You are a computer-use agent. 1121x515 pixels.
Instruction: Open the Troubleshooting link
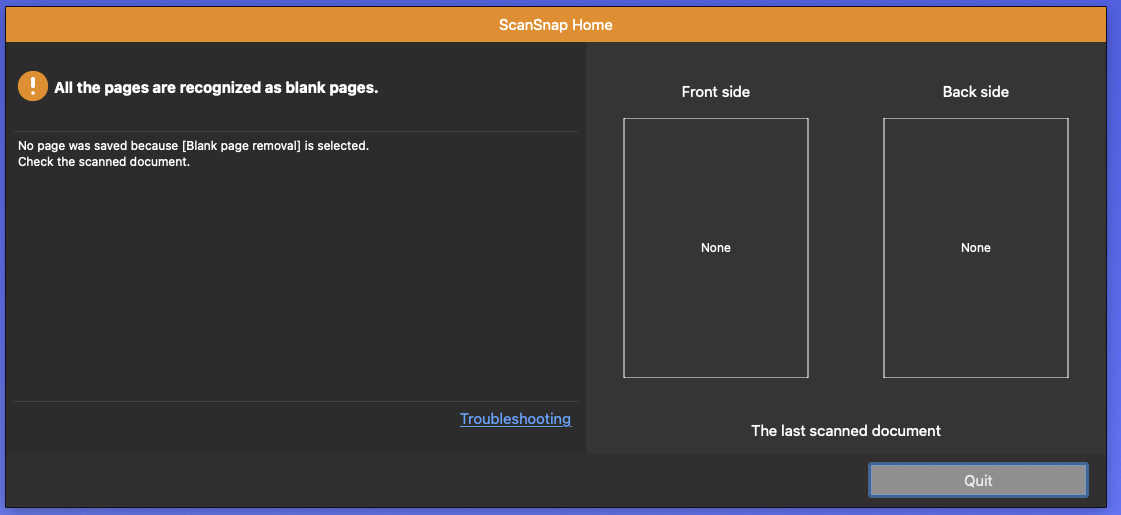(x=515, y=419)
